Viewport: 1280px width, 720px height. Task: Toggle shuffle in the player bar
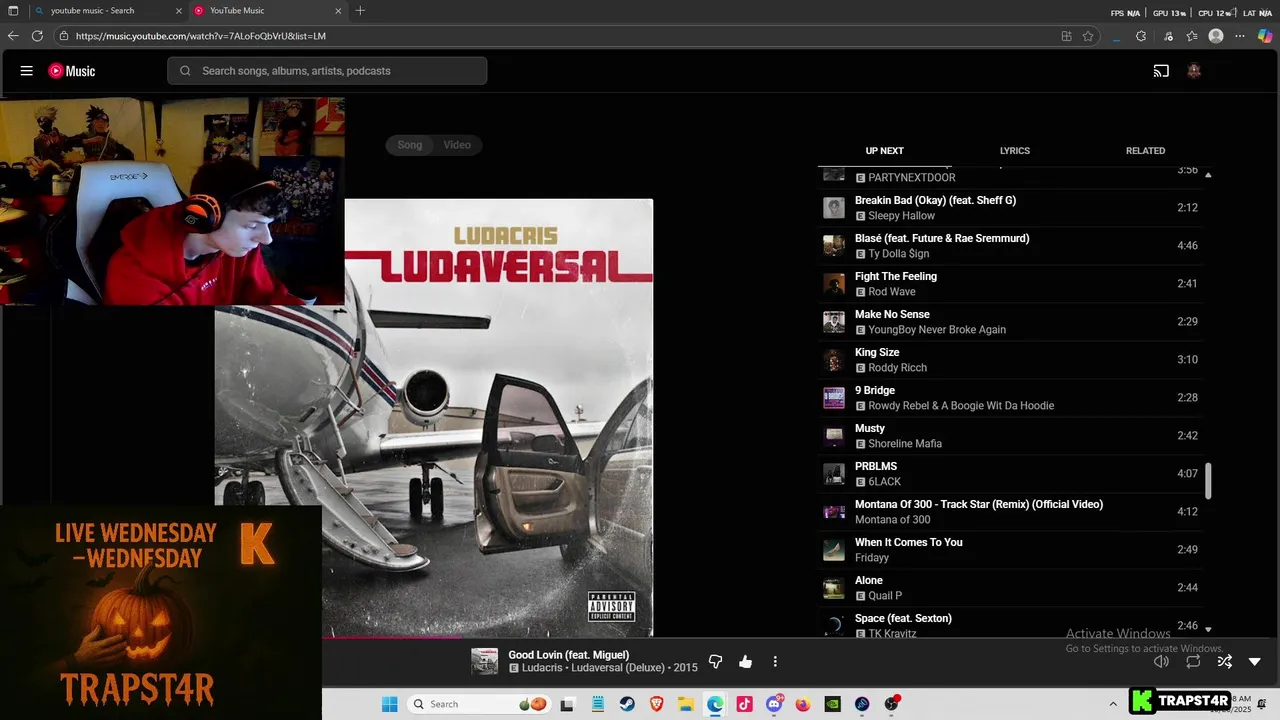(1224, 662)
